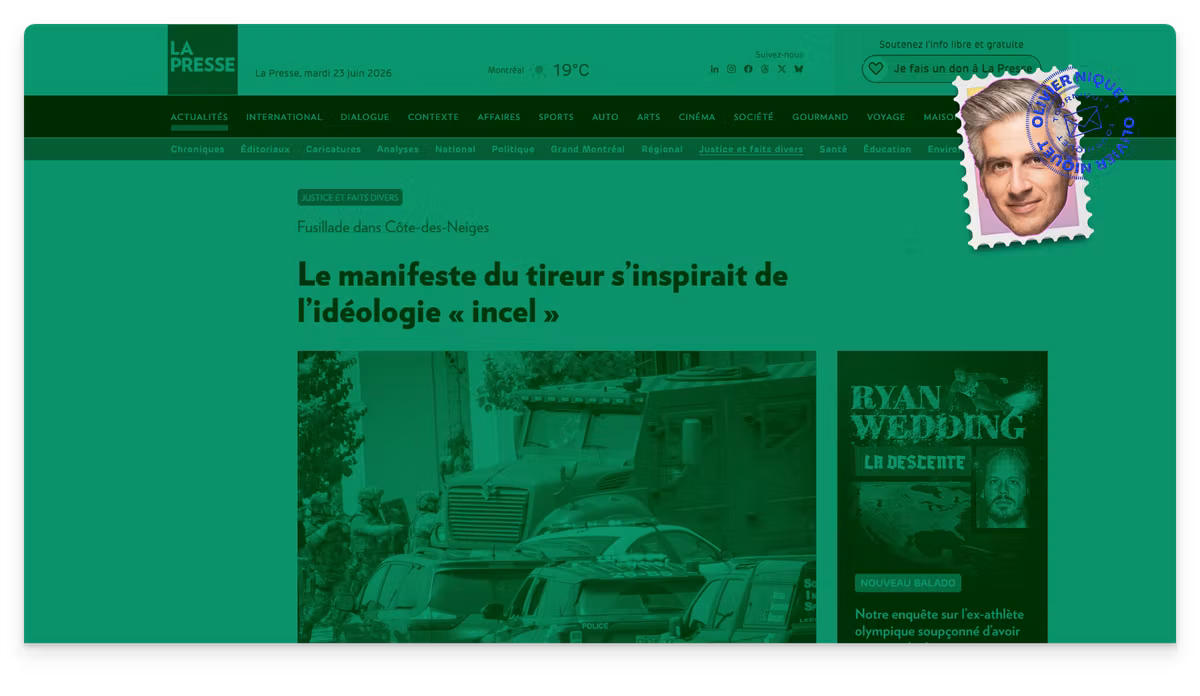Go to Politique subsection
The width and height of the screenshot is (1200, 696).
pos(513,149)
